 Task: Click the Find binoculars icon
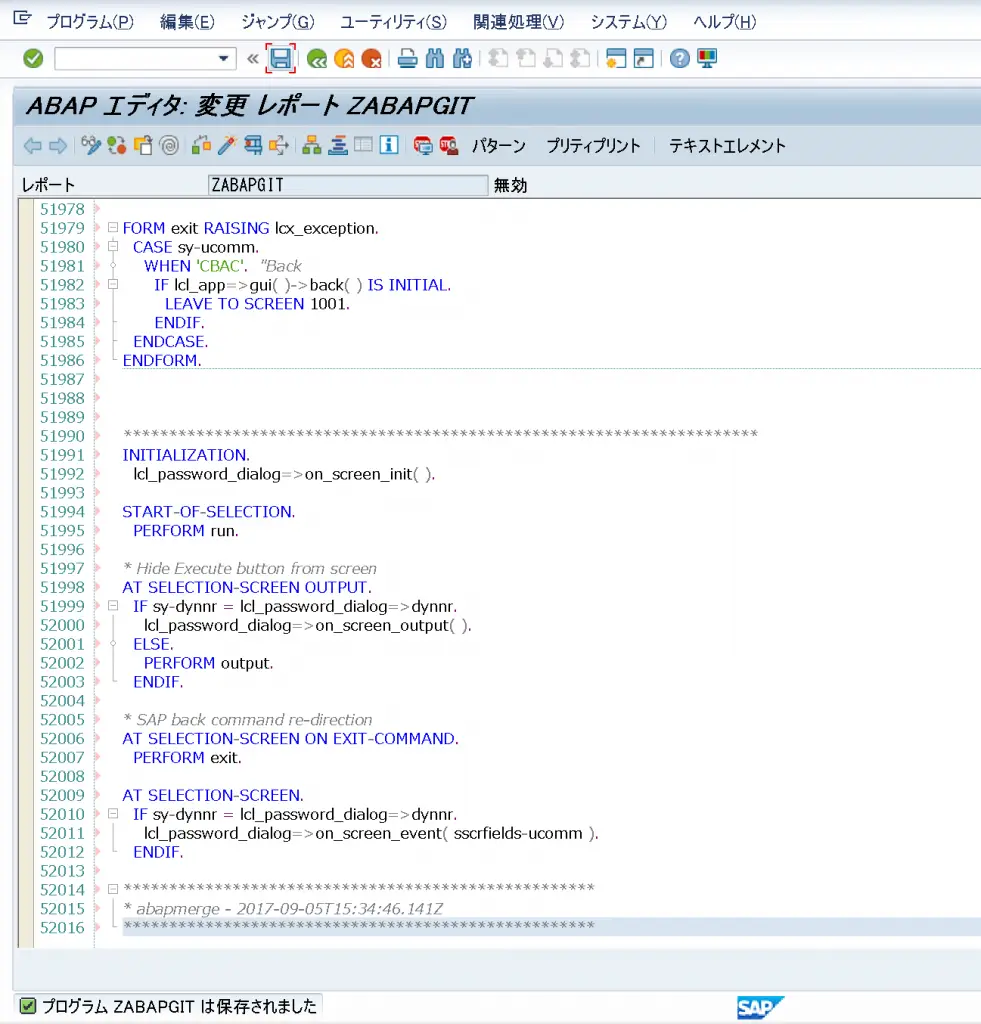(x=434, y=59)
